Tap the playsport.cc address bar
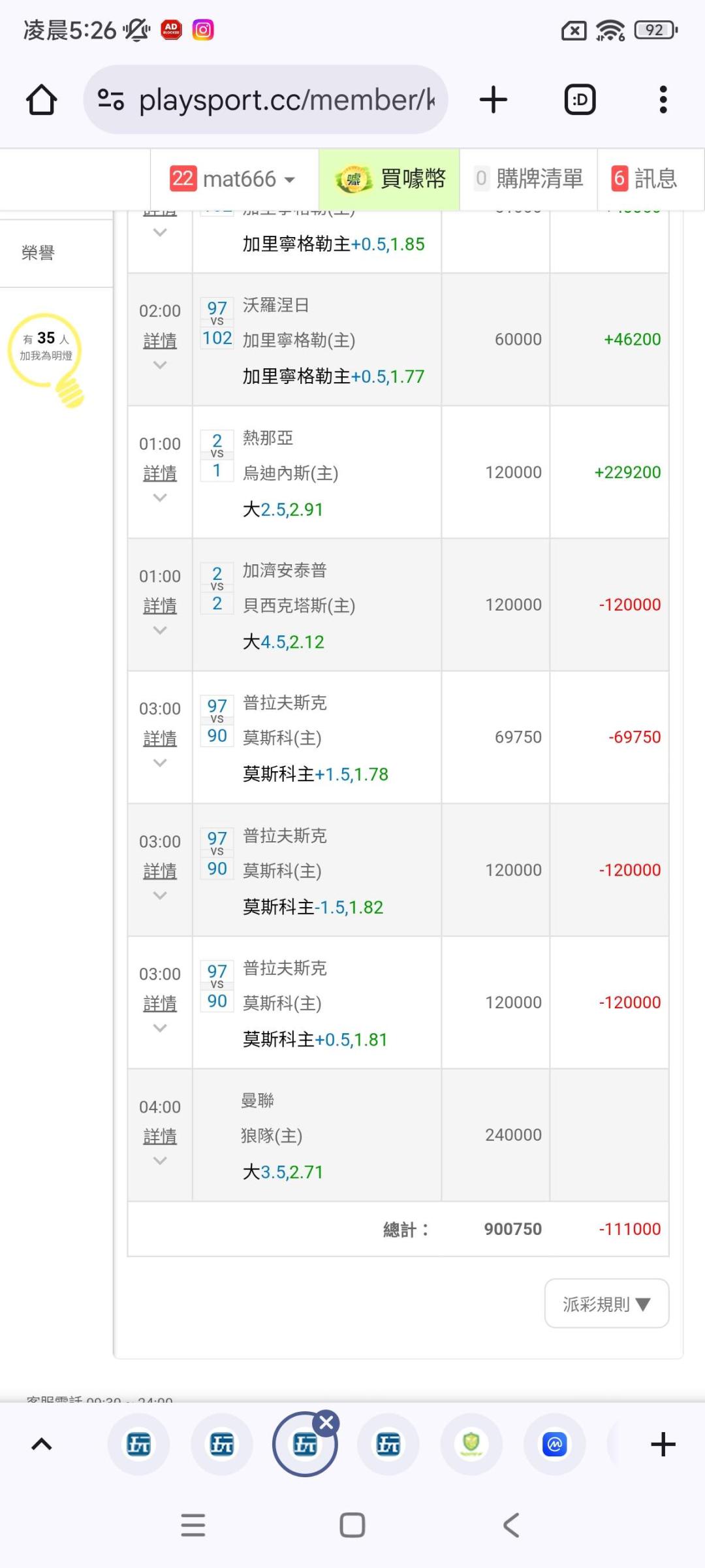This screenshot has width=705, height=1568. 286,100
